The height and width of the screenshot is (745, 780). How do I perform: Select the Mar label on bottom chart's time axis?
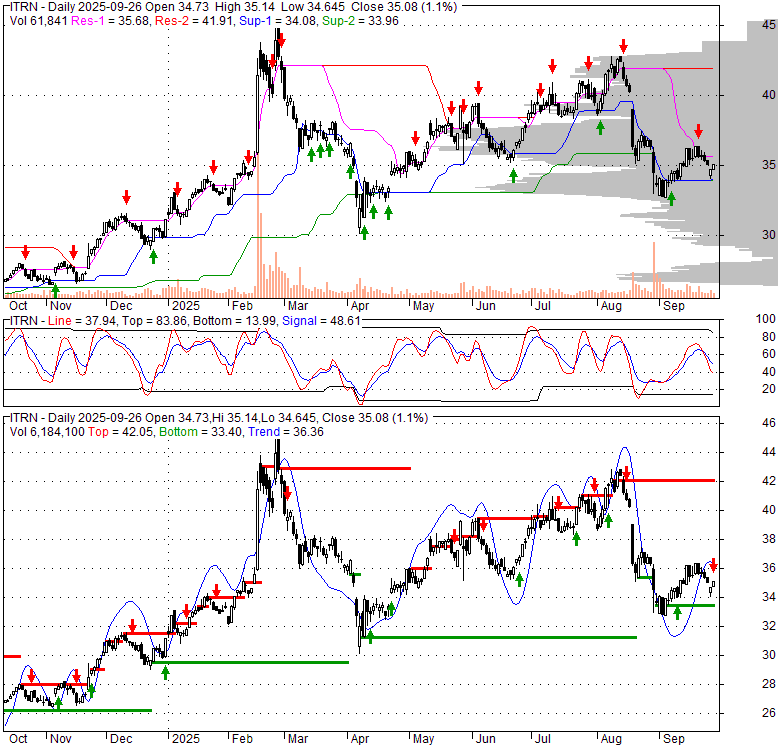pos(298,739)
